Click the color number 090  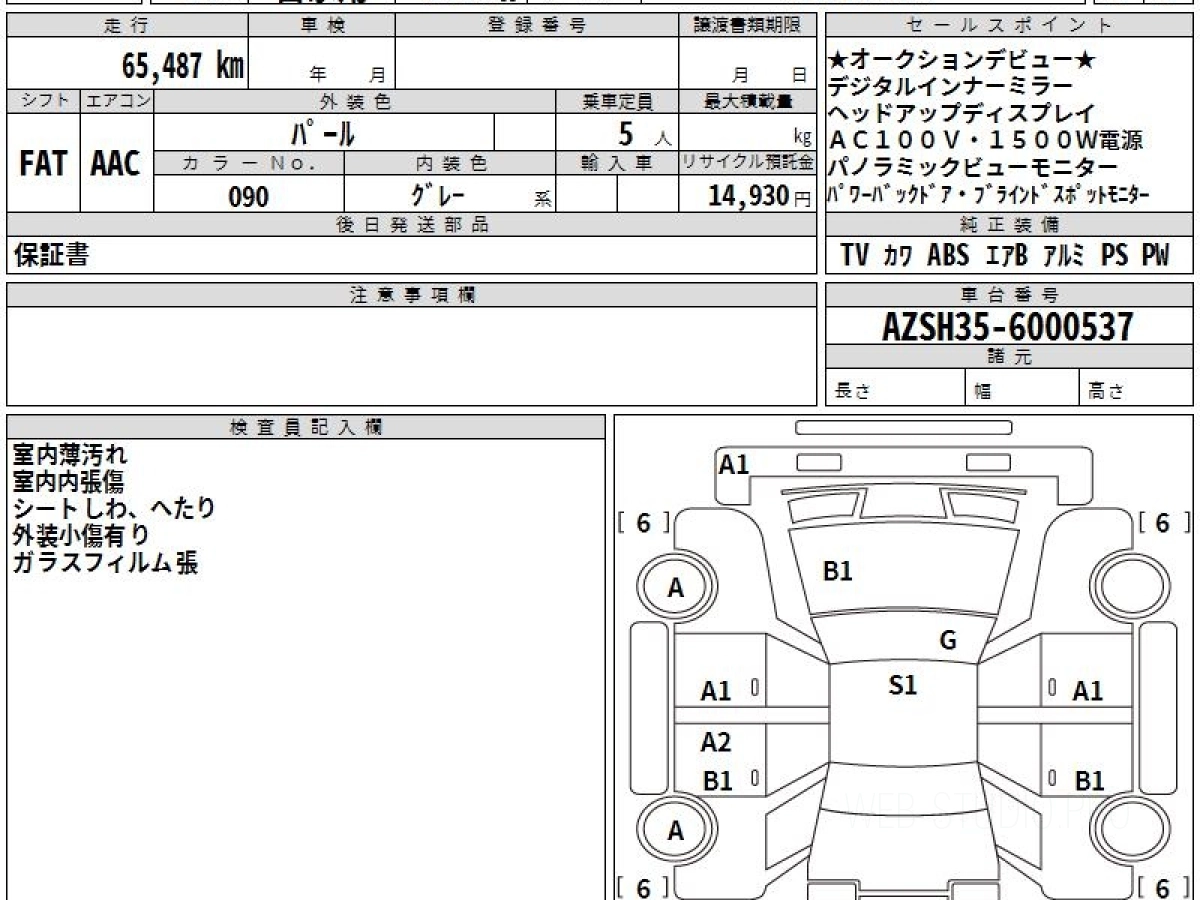[249, 197]
